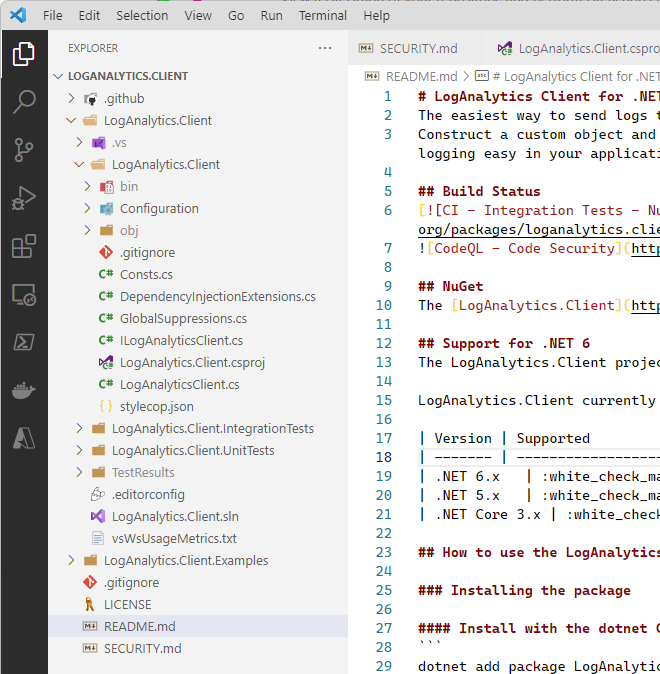Expand the Configuration folder
Viewport: 660px width, 674px height.
159,209
